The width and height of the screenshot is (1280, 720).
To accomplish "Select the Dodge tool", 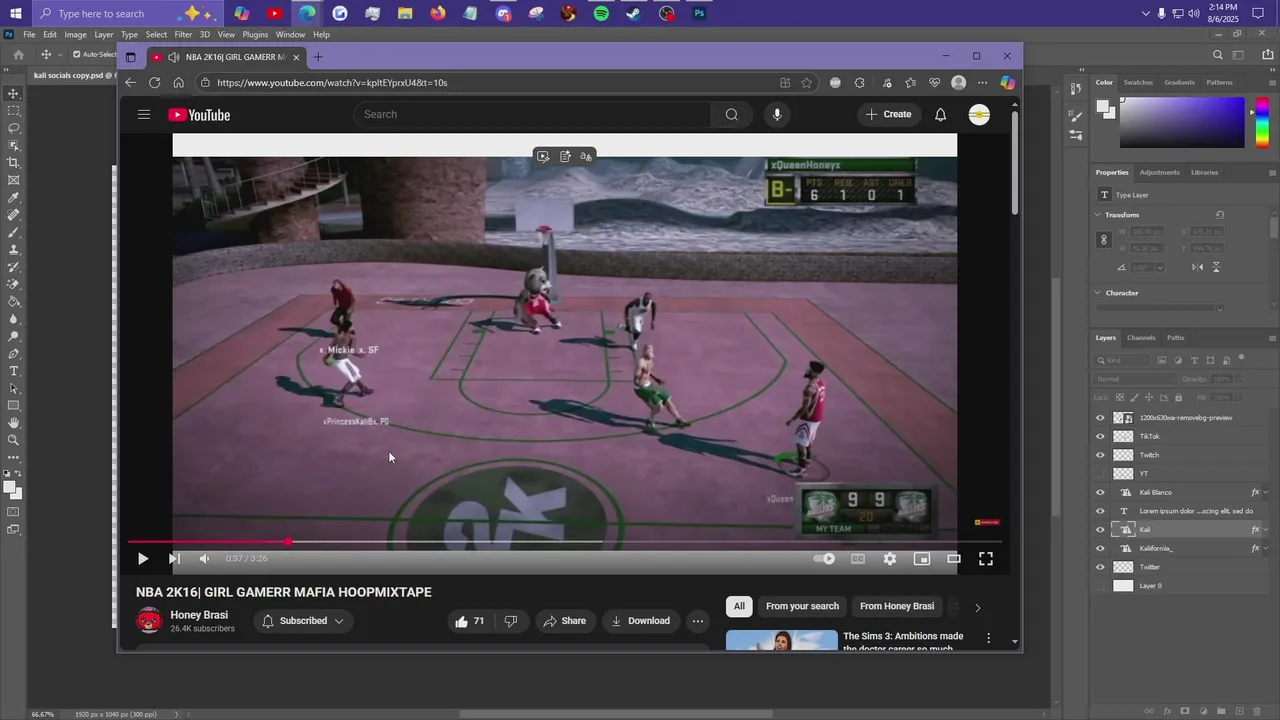I will (x=13, y=336).
